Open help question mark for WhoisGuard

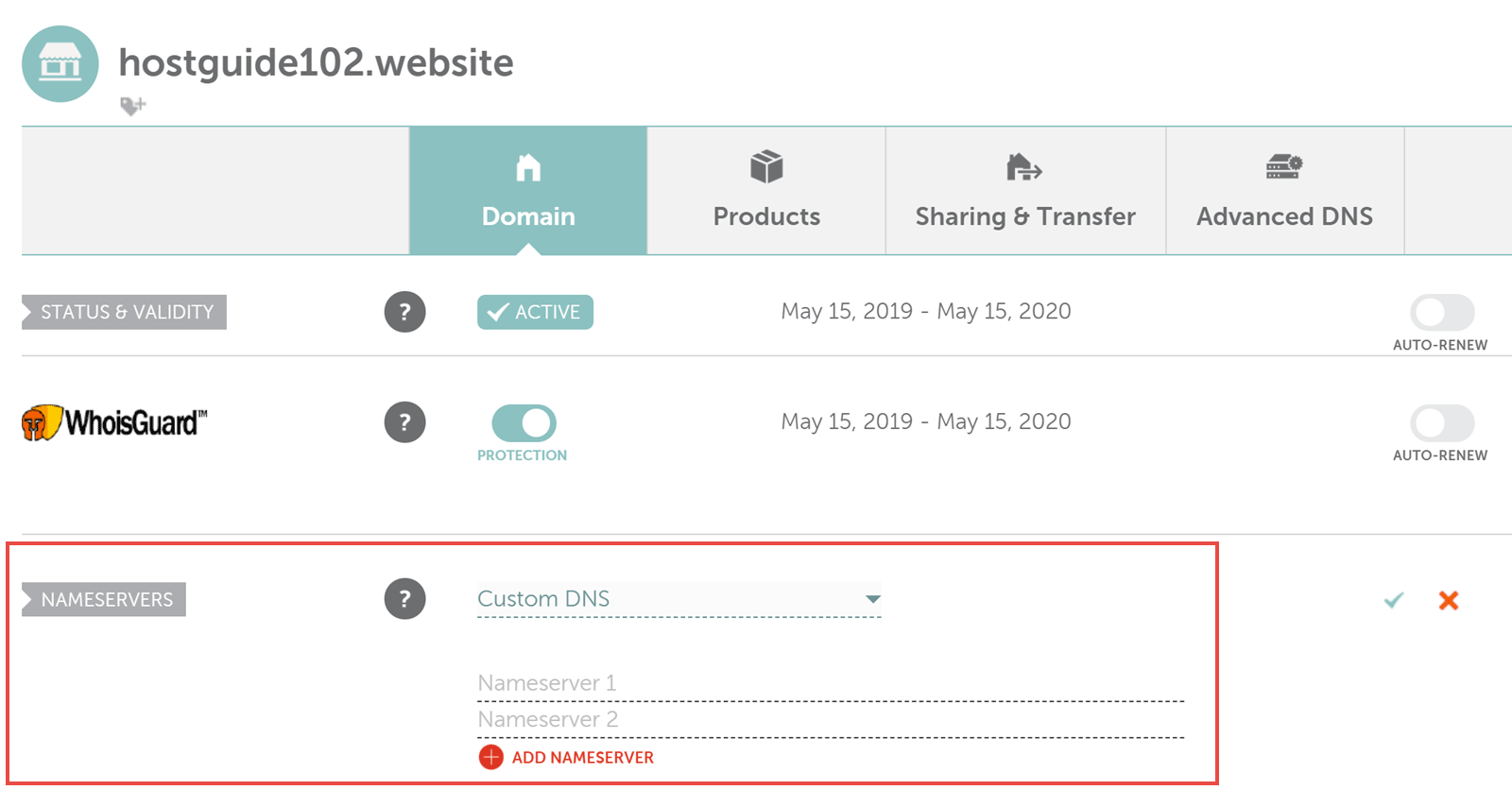(404, 422)
